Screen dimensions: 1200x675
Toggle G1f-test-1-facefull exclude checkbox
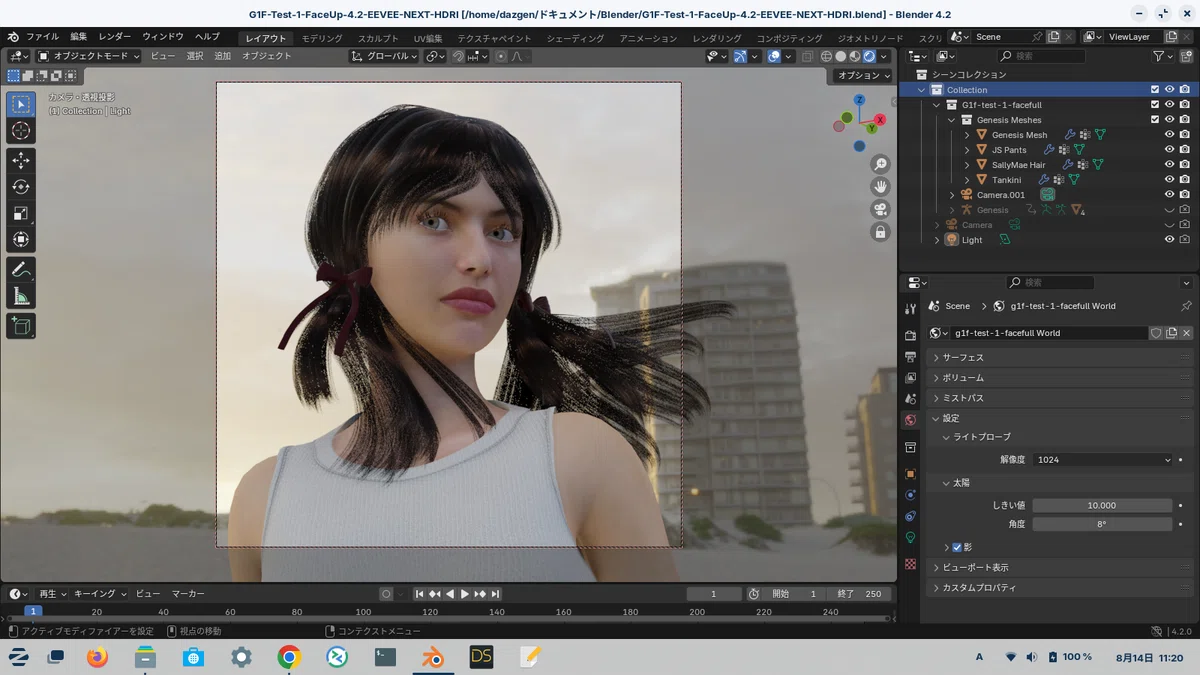[1154, 105]
